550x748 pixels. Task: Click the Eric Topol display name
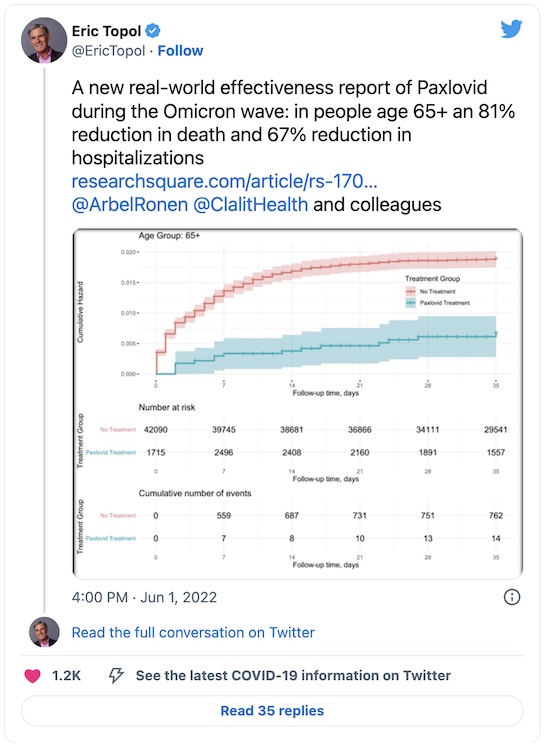(106, 31)
